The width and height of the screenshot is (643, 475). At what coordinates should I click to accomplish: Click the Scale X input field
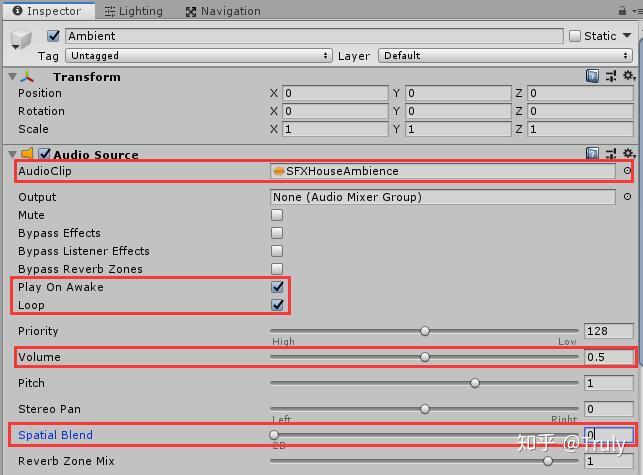335,129
